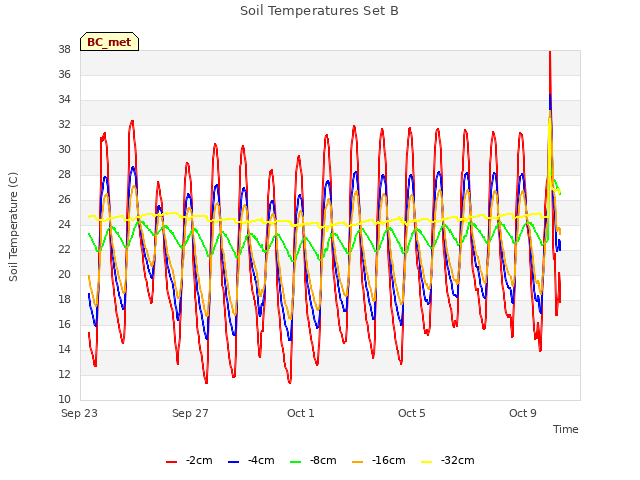Click the chart title Soil Temperatures Set B
This screenshot has width=640, height=480.
(319, 11)
